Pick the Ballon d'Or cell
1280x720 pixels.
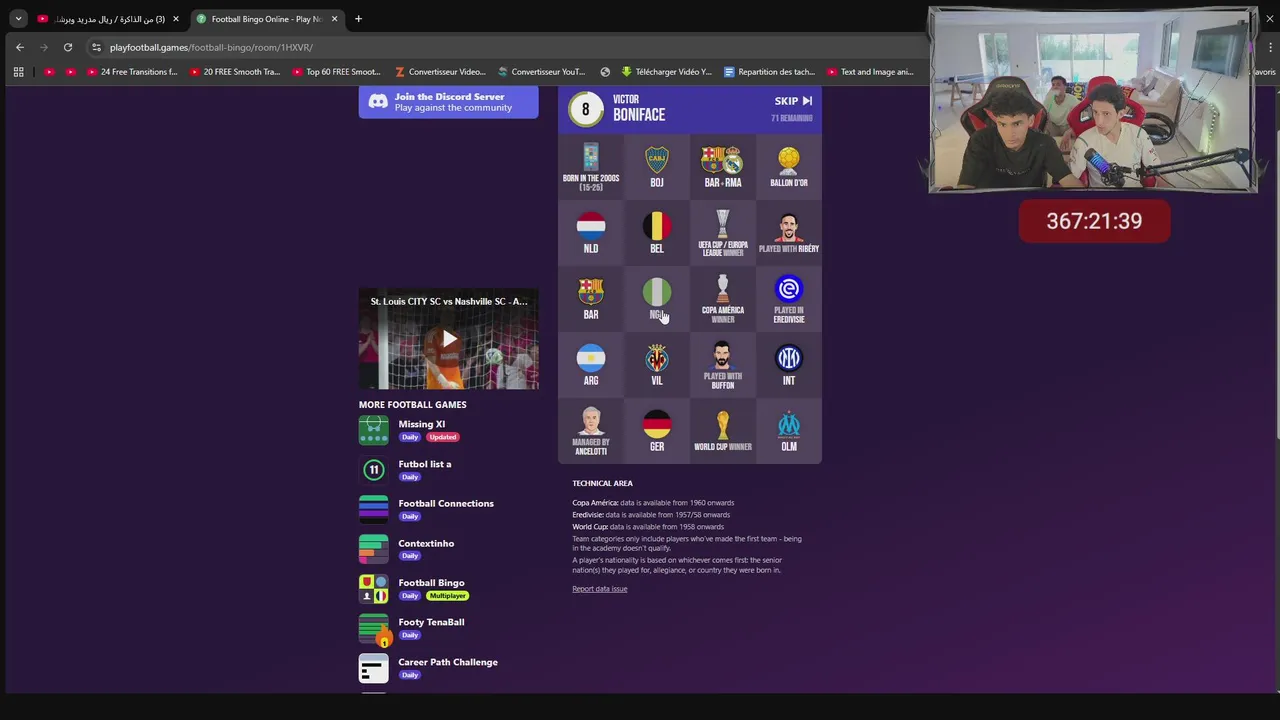[x=789, y=167]
